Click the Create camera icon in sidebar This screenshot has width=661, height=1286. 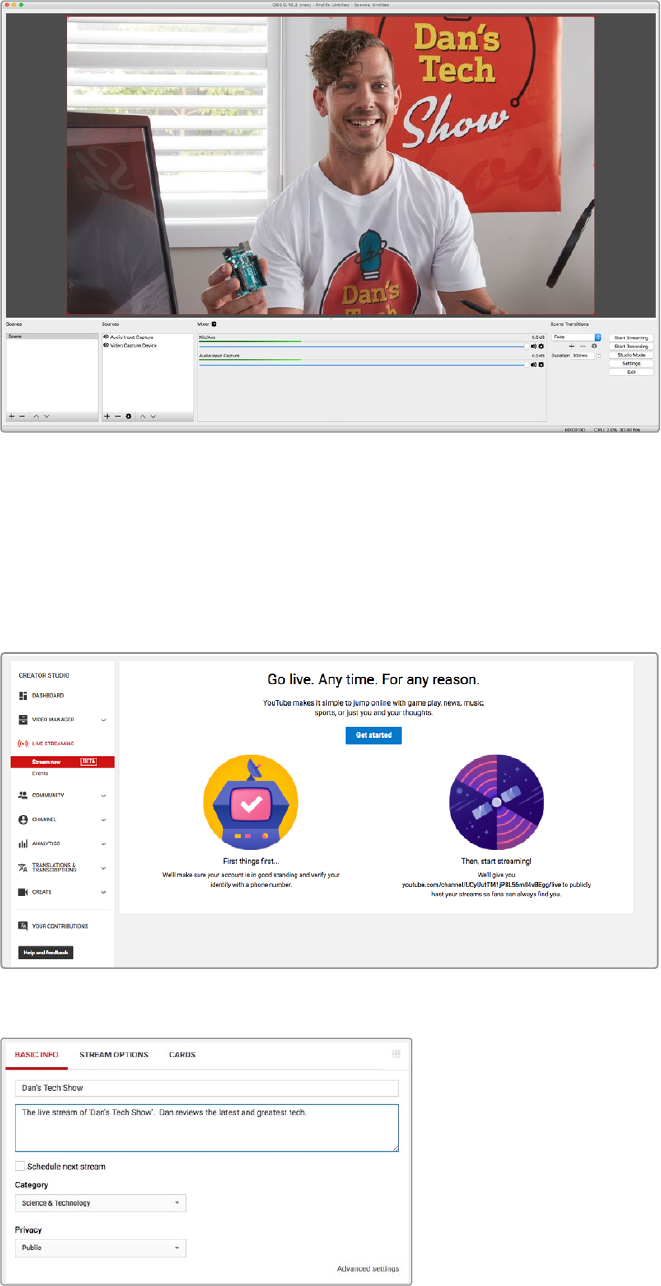tap(22, 891)
